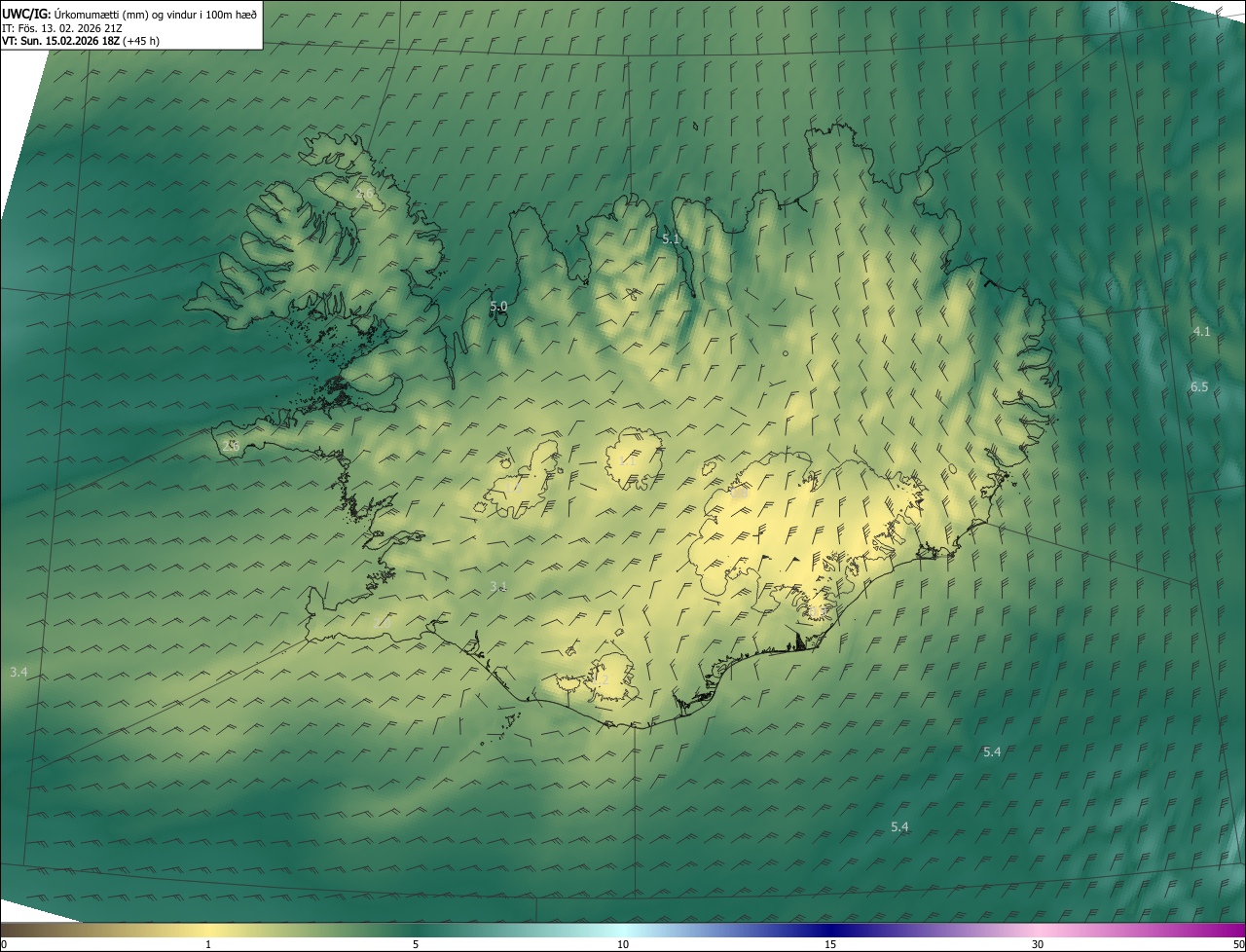Click the '30' tick on the color scale
The image size is (1246, 952).
click(1038, 944)
